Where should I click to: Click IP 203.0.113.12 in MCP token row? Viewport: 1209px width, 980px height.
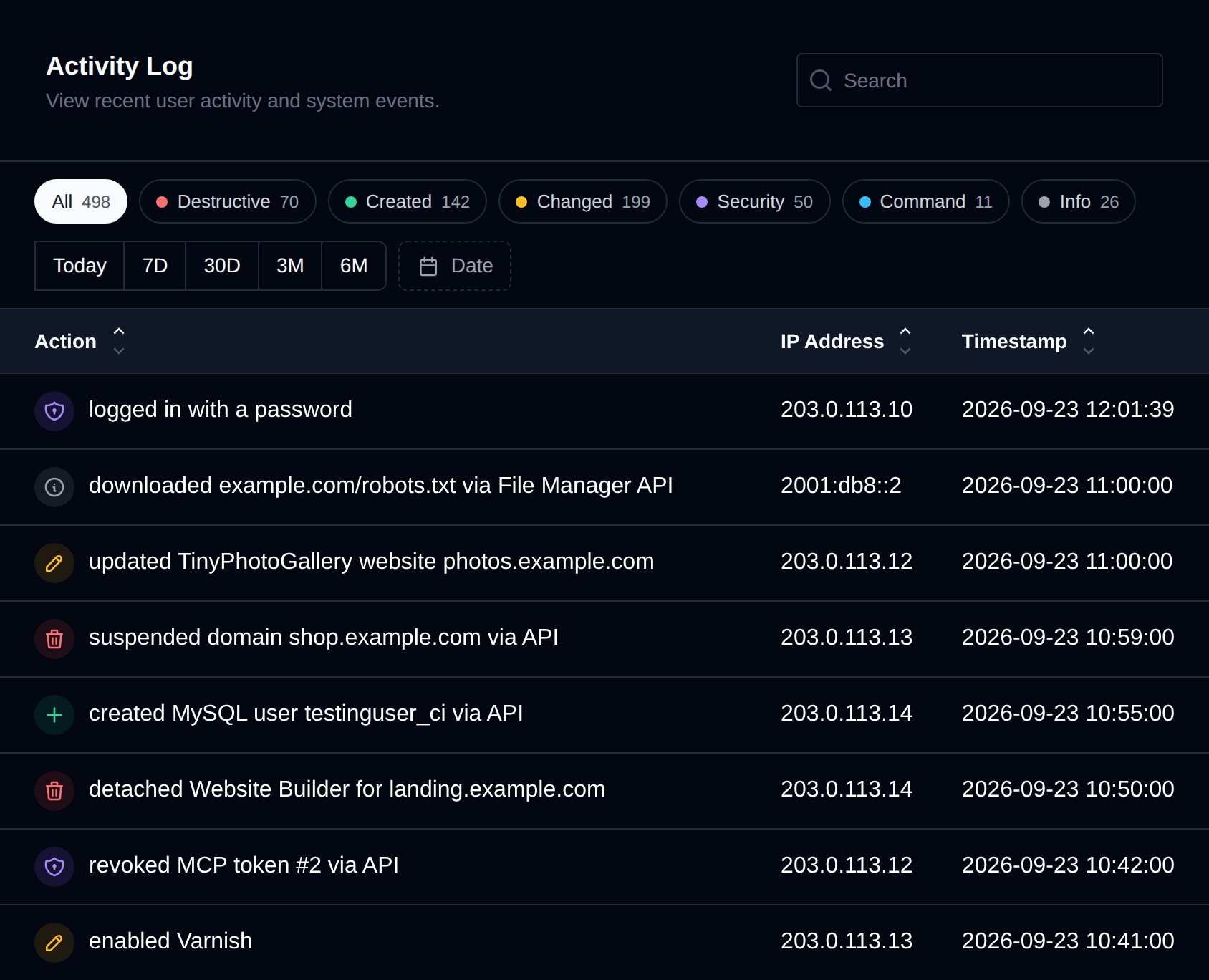pos(847,865)
